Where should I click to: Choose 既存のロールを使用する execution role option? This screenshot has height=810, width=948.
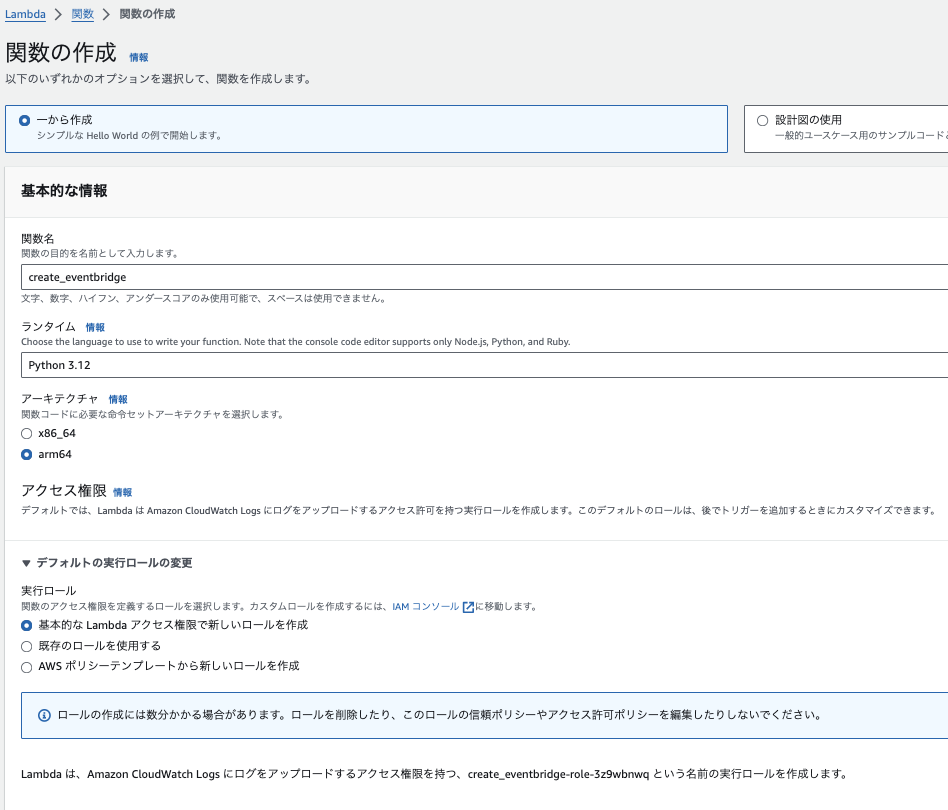point(26,645)
